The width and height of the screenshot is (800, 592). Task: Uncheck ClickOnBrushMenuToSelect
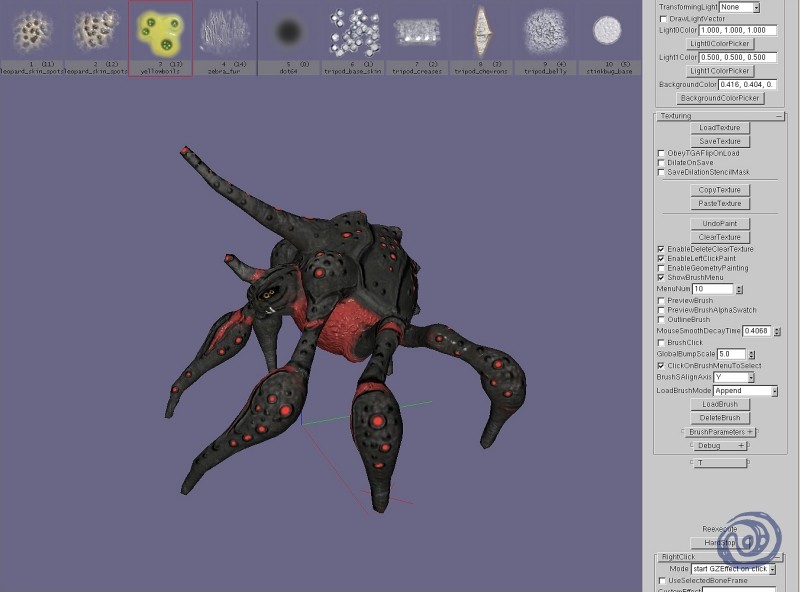click(x=661, y=366)
